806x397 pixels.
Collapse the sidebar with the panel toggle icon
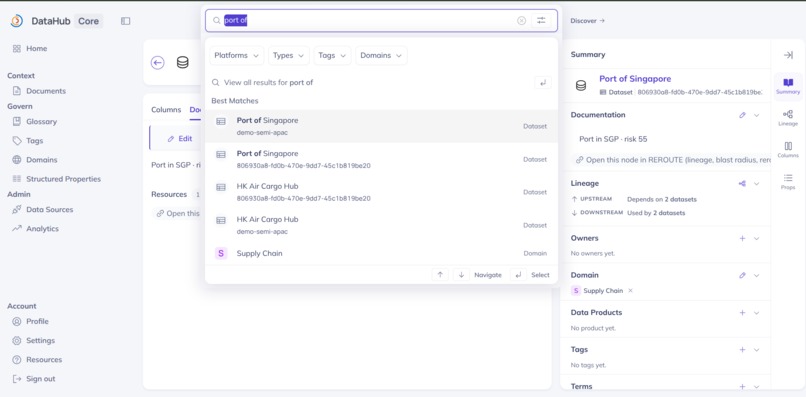coord(125,21)
